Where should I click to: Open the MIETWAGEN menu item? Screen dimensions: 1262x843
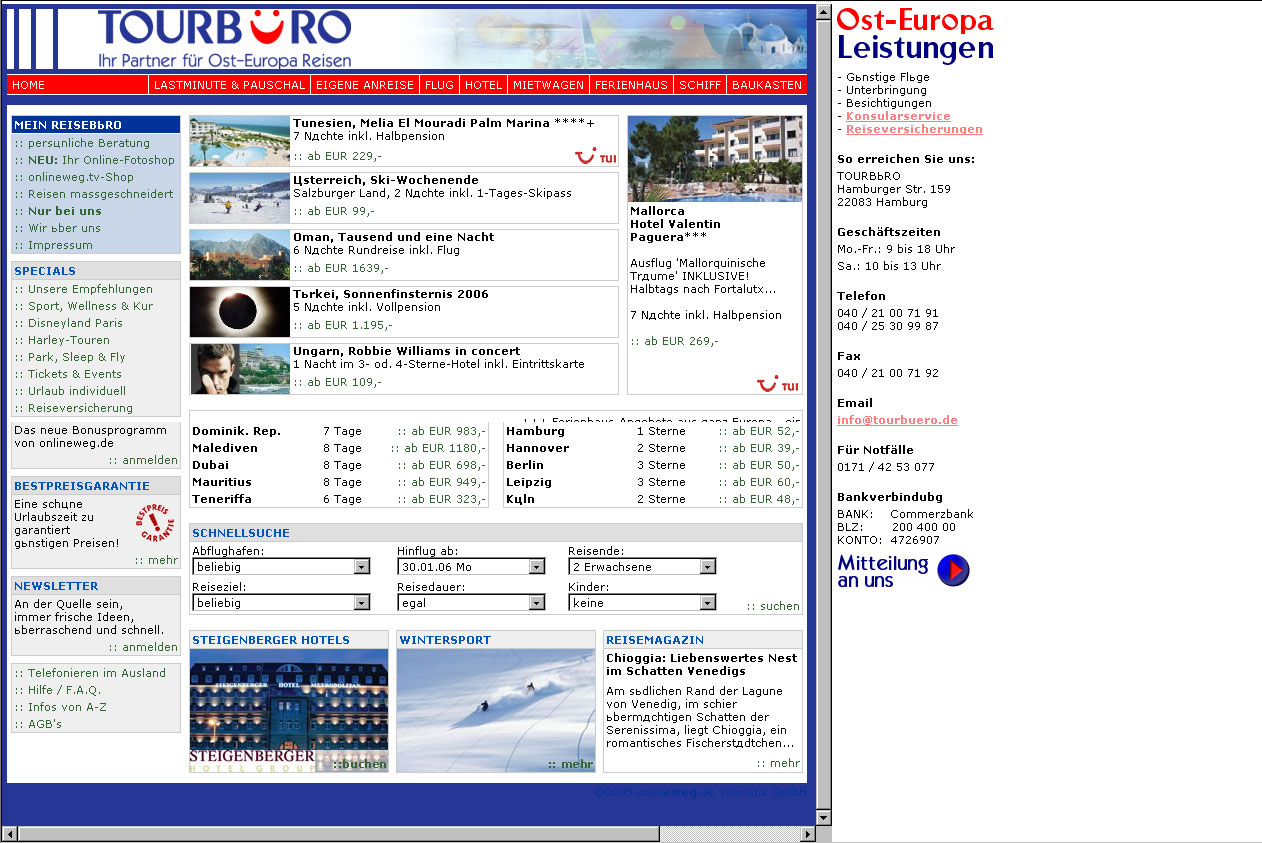click(x=549, y=85)
